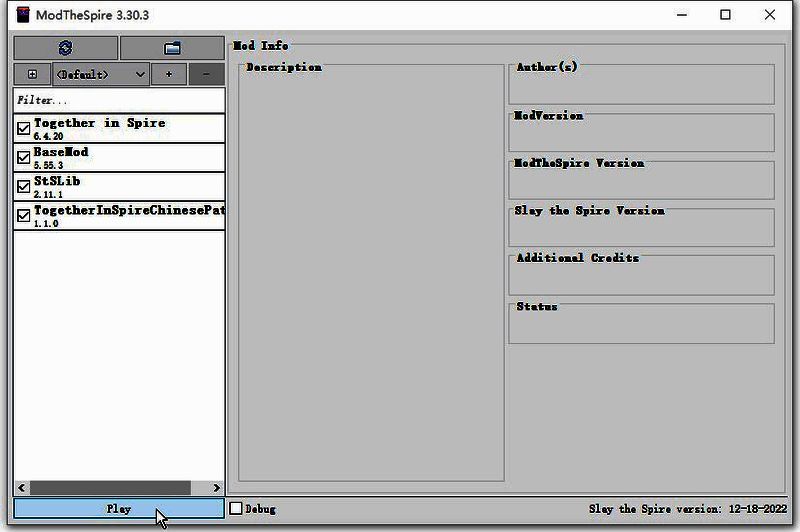Add a new profile with plus button
Screen dimensions: 800x532
coord(169,74)
